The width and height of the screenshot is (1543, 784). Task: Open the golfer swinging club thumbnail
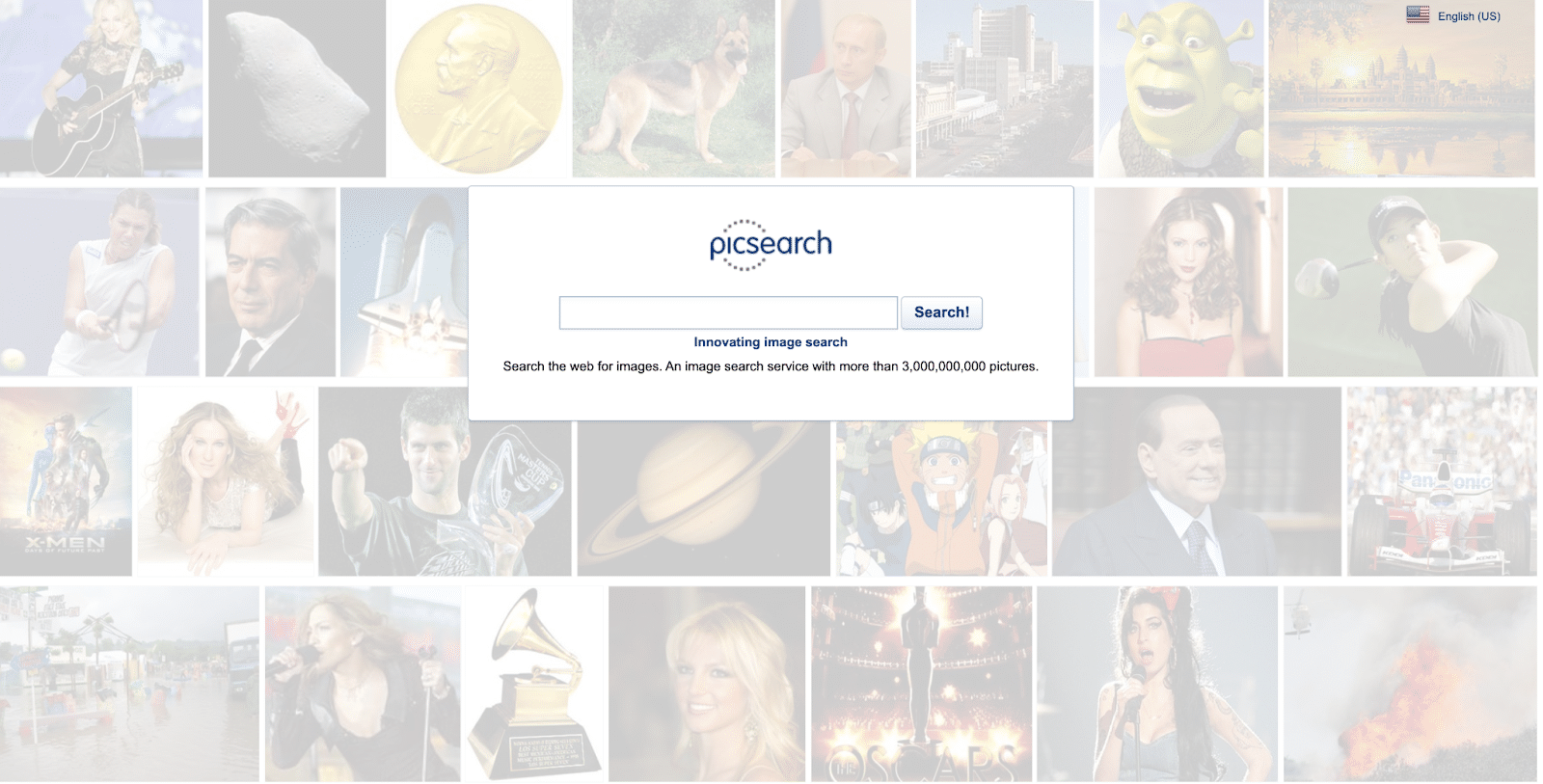(x=1413, y=282)
